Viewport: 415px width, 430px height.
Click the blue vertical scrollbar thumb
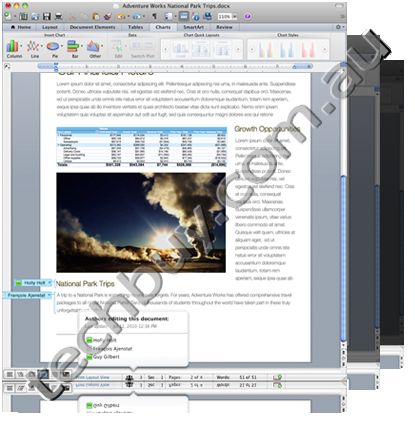point(343,258)
